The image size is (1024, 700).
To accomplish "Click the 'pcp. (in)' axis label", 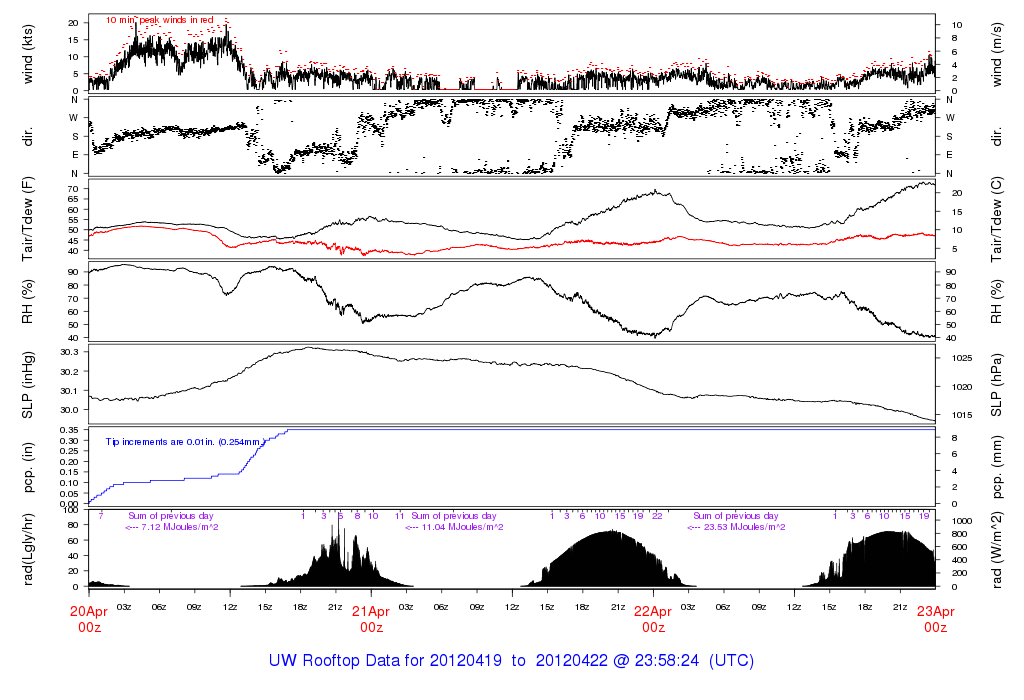I will pos(27,468).
